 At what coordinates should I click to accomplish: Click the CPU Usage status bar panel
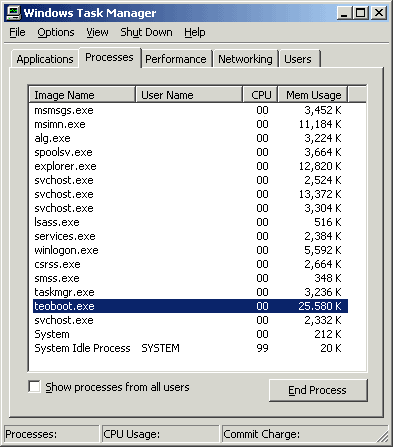(x=160, y=434)
